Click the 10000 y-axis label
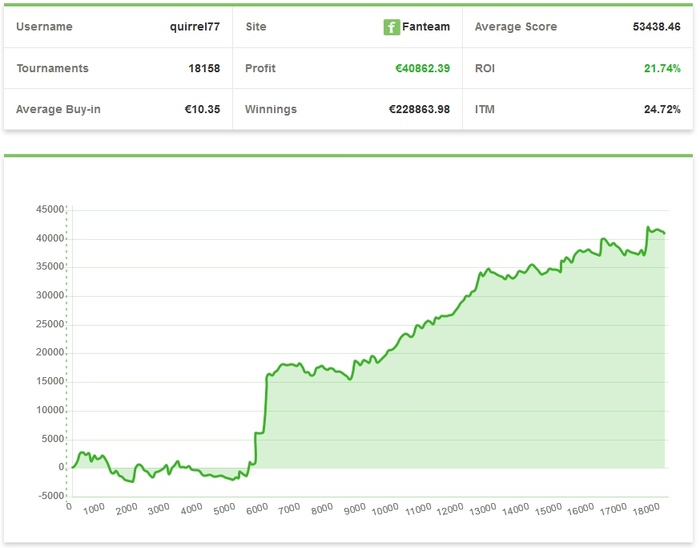Screen dimensions: 700x548 coord(50,410)
